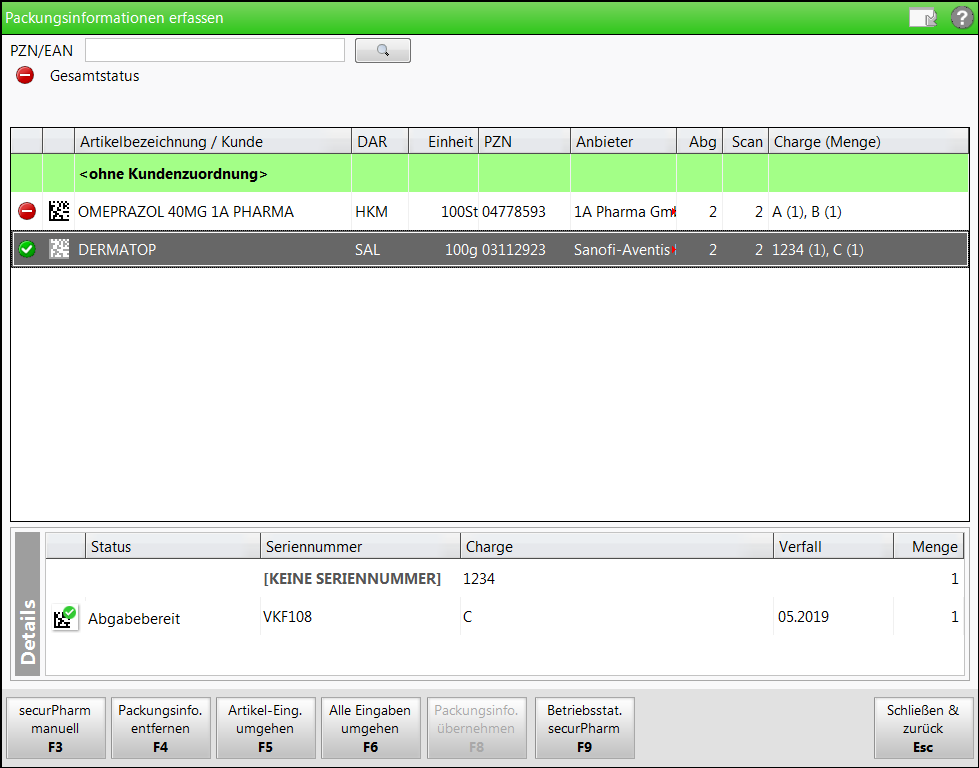Click the data matrix code icon of DERMATOP row
The image size is (979, 768).
[x=59, y=249]
